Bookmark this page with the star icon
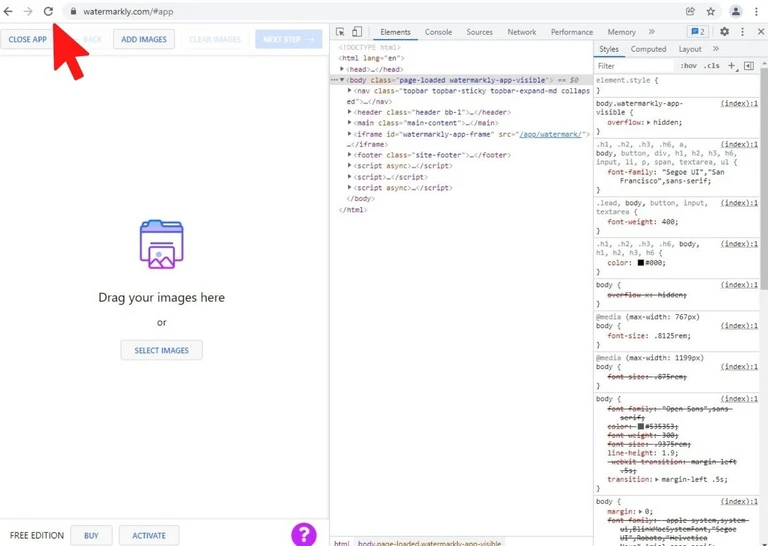The height and width of the screenshot is (546, 768). click(711, 11)
